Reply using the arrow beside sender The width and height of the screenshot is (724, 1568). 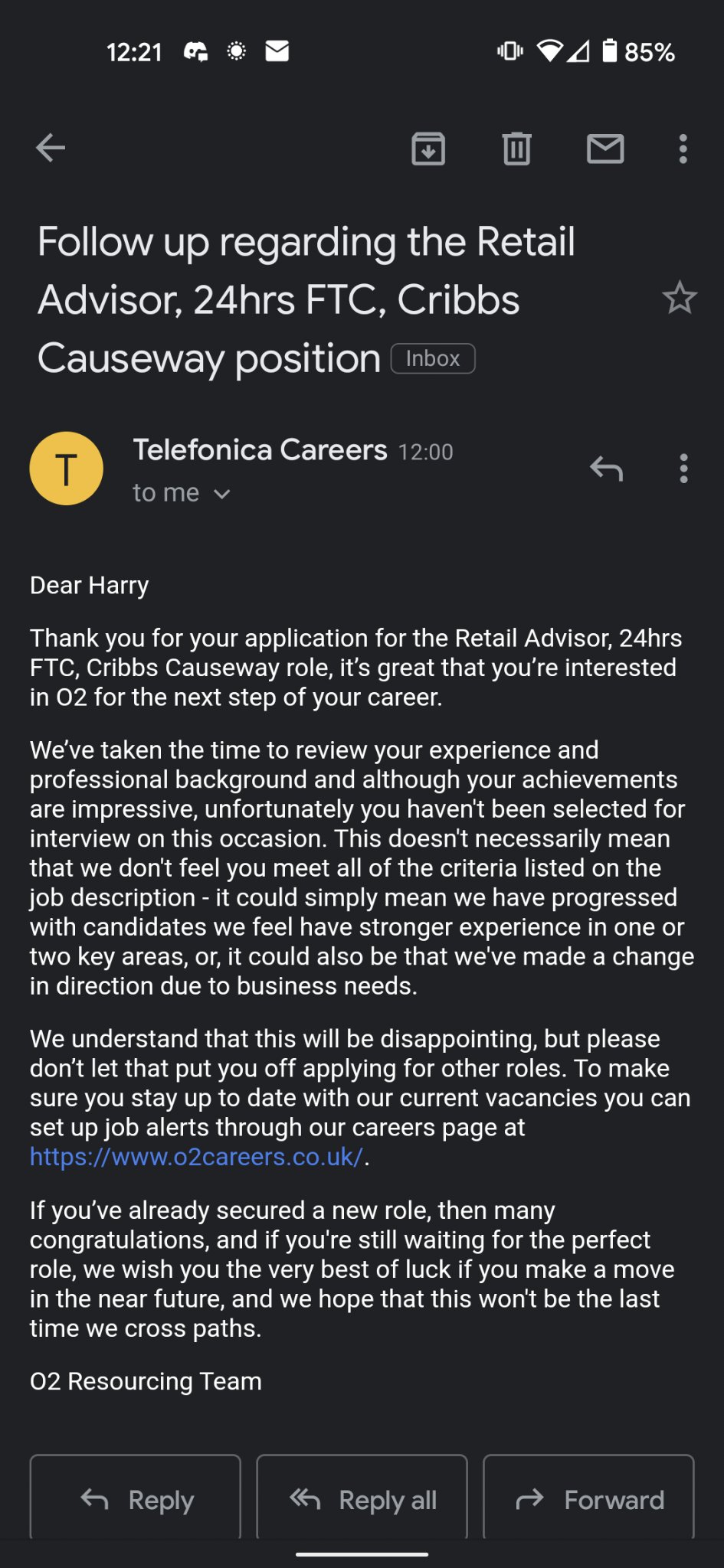(606, 468)
